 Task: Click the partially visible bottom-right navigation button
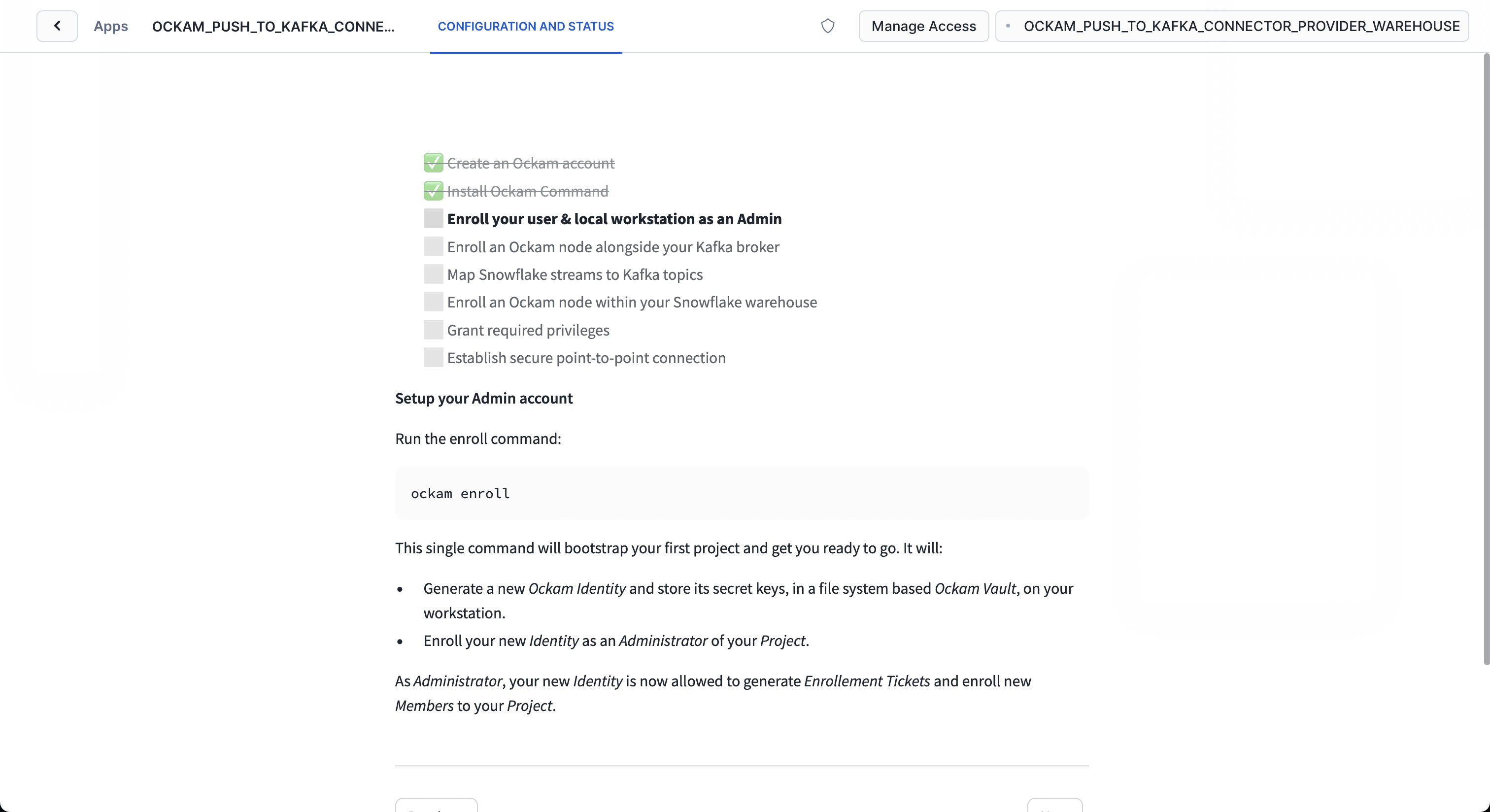(1054, 805)
